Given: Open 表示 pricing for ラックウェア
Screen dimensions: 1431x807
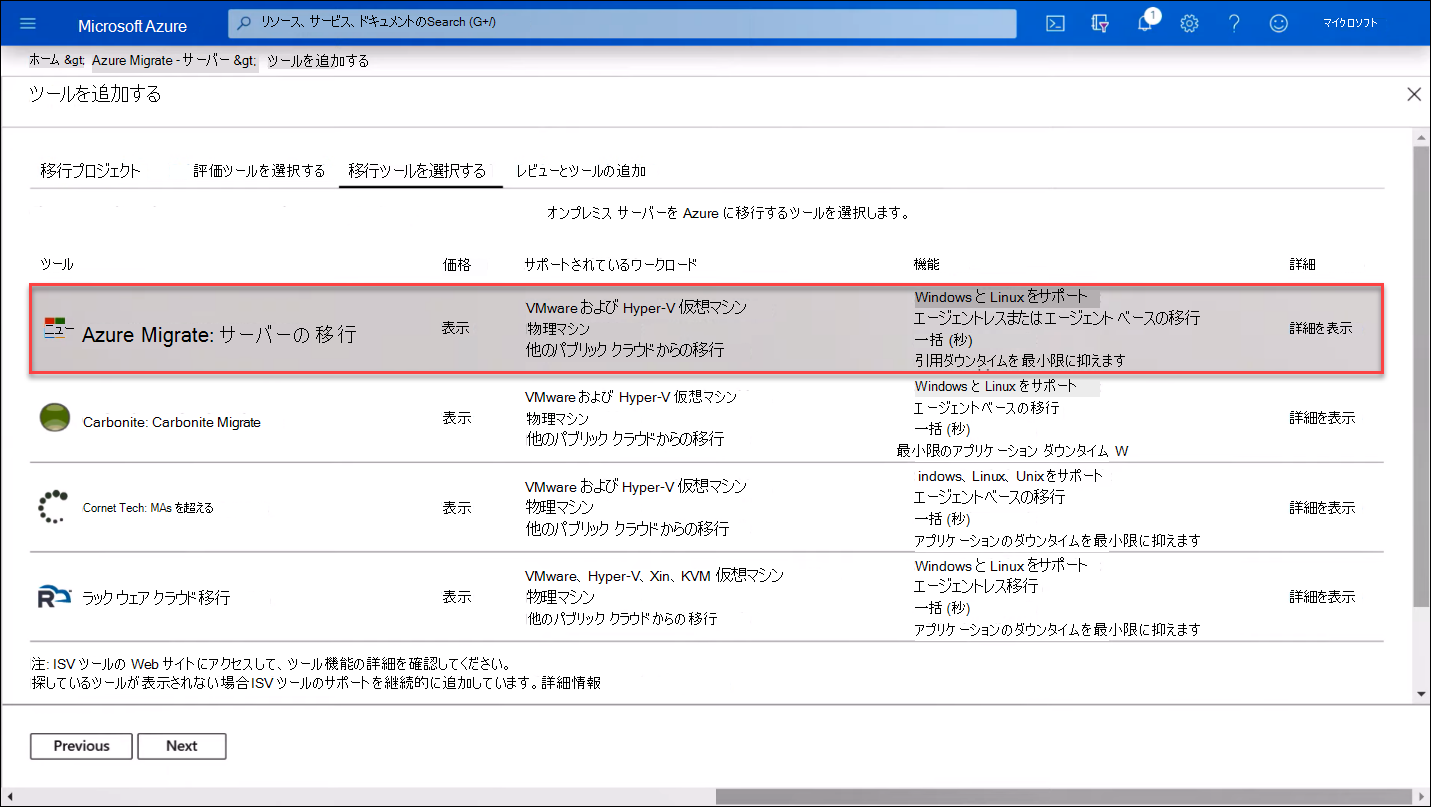Looking at the screenshot, I should [457, 597].
